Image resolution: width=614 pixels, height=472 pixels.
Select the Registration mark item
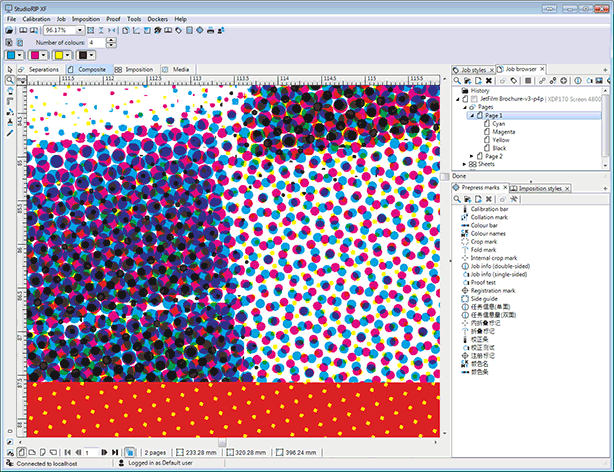click(493, 291)
